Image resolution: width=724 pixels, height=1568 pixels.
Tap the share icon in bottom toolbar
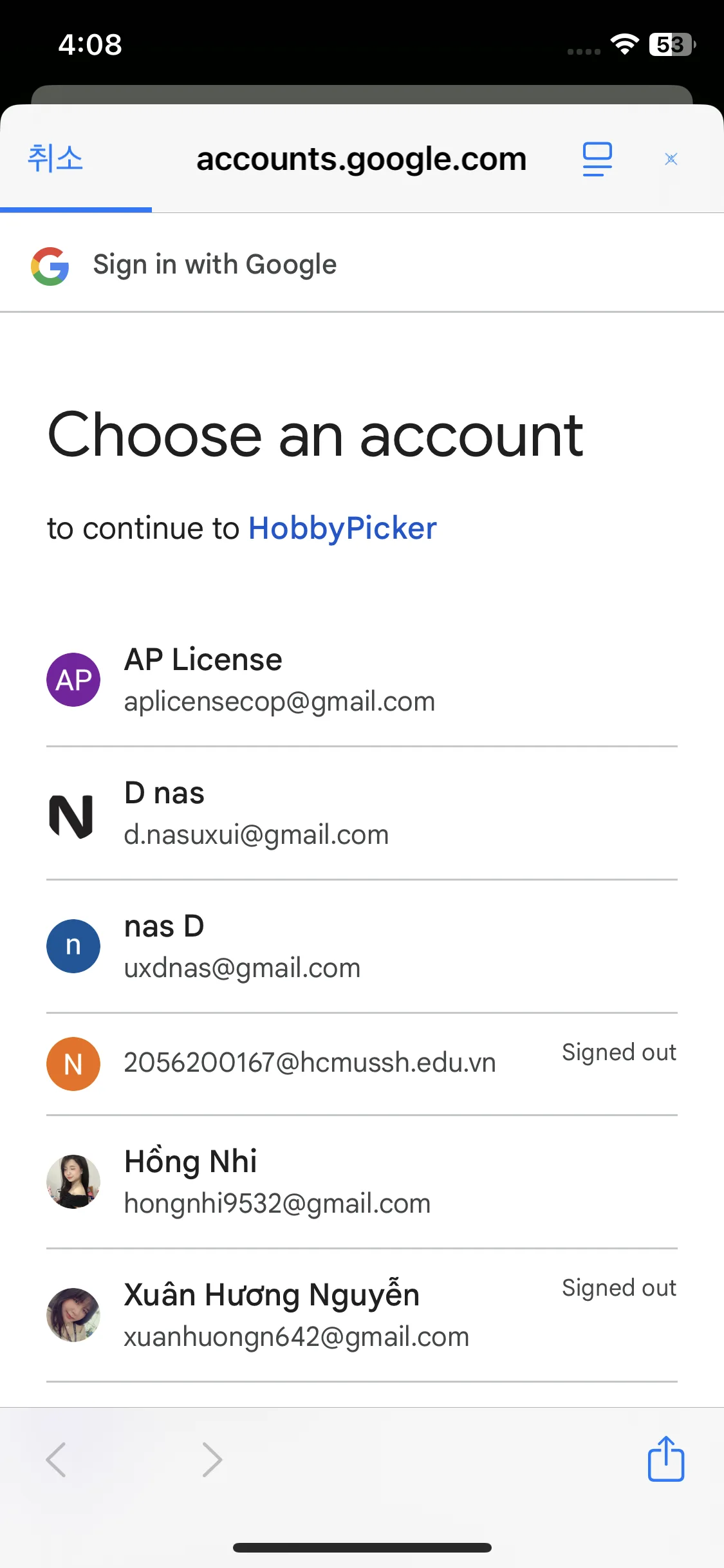point(665,1459)
